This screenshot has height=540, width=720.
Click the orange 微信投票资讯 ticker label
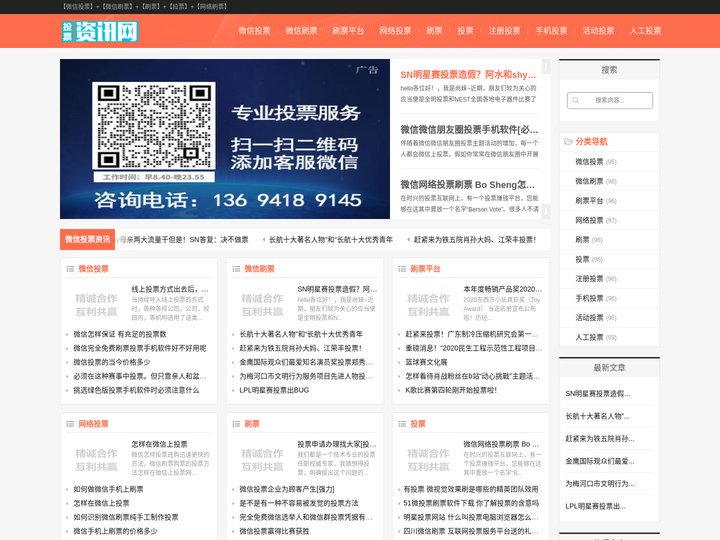[x=87, y=239]
